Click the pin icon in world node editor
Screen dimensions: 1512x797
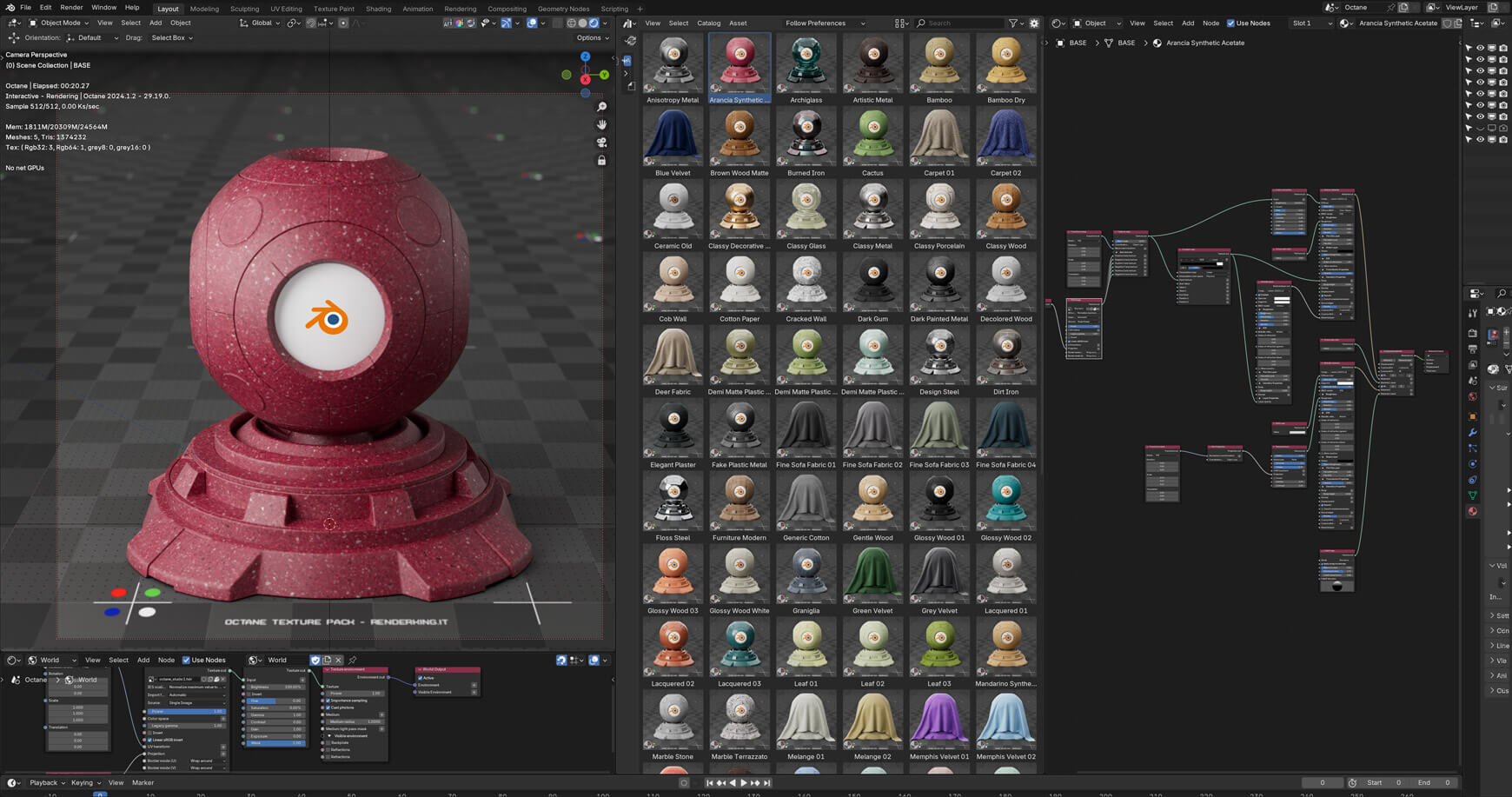pos(352,660)
